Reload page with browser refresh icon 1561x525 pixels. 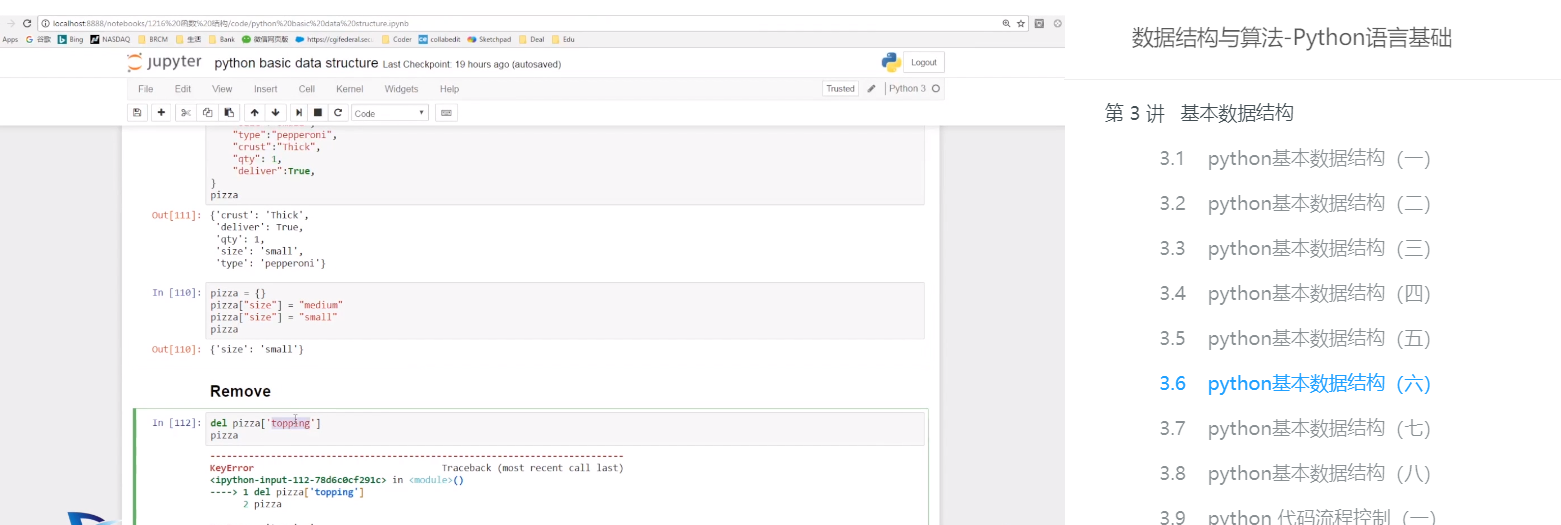(27, 22)
